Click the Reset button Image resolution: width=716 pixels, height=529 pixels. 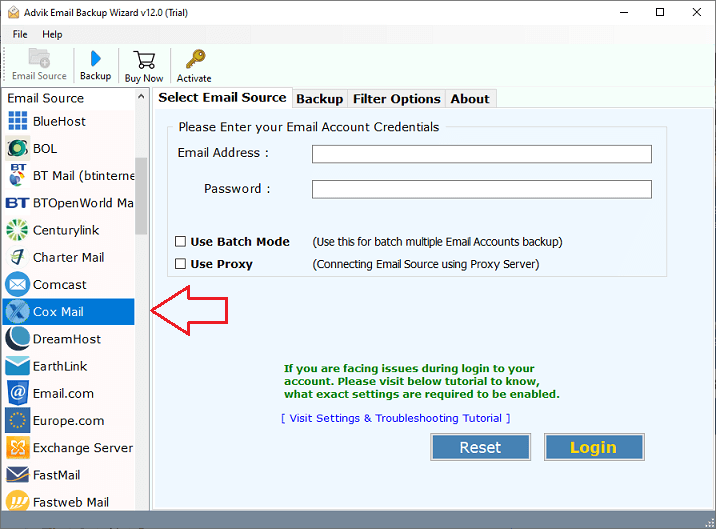point(480,447)
